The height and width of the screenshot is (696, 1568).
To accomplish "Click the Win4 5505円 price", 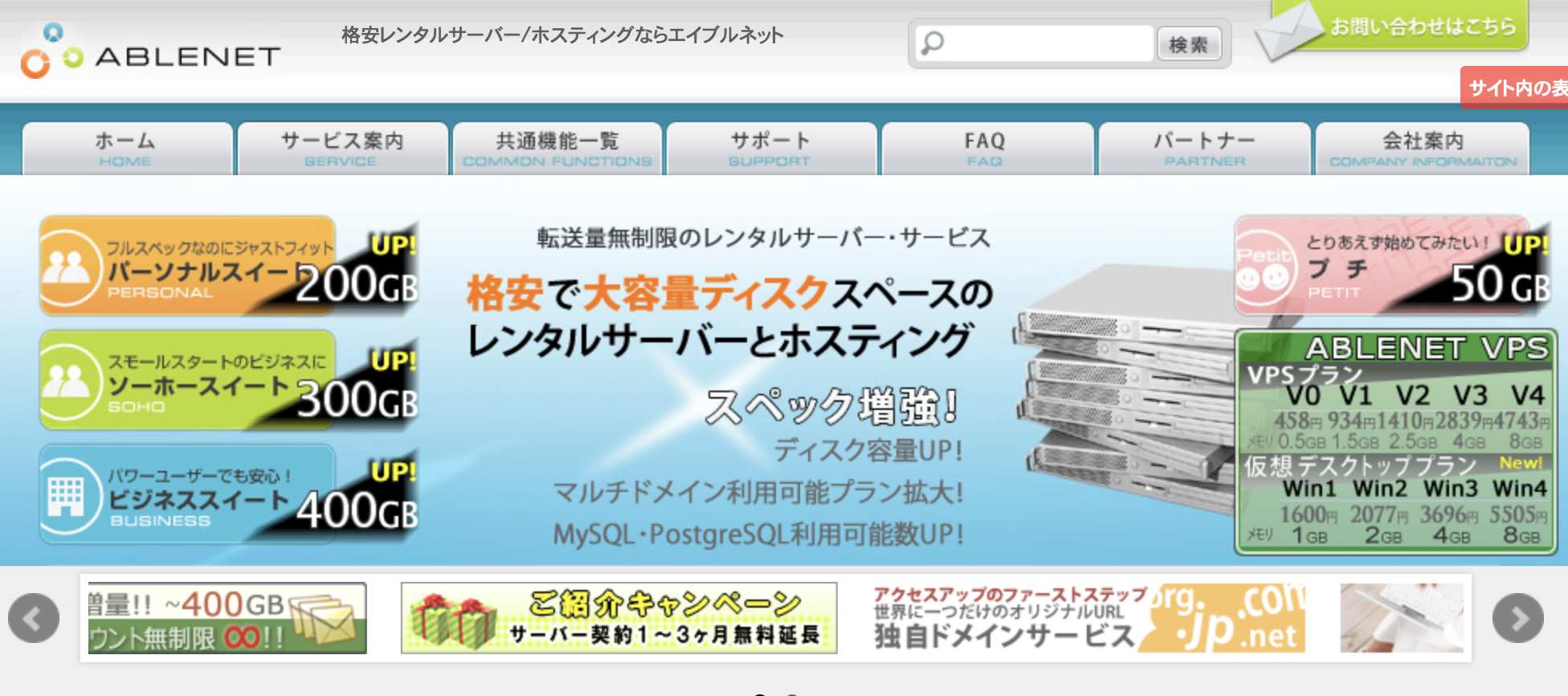I will click(x=1518, y=514).
